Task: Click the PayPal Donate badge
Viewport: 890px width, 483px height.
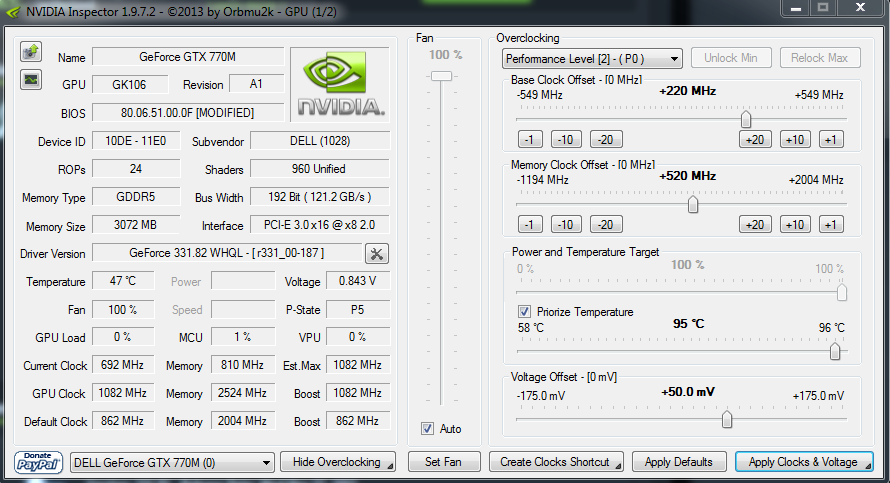Action: (x=39, y=463)
